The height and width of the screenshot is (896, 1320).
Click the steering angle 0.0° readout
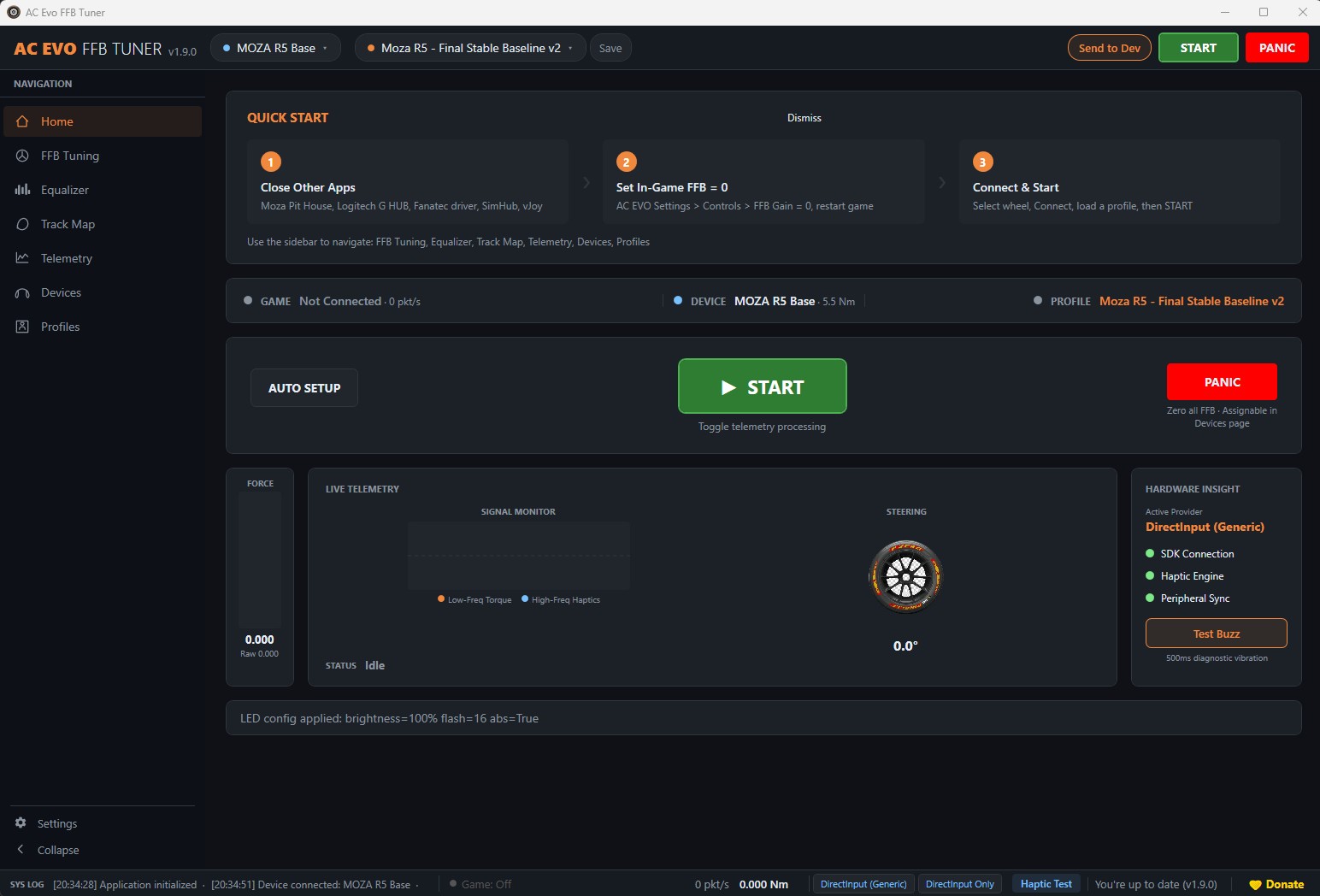[x=905, y=646]
